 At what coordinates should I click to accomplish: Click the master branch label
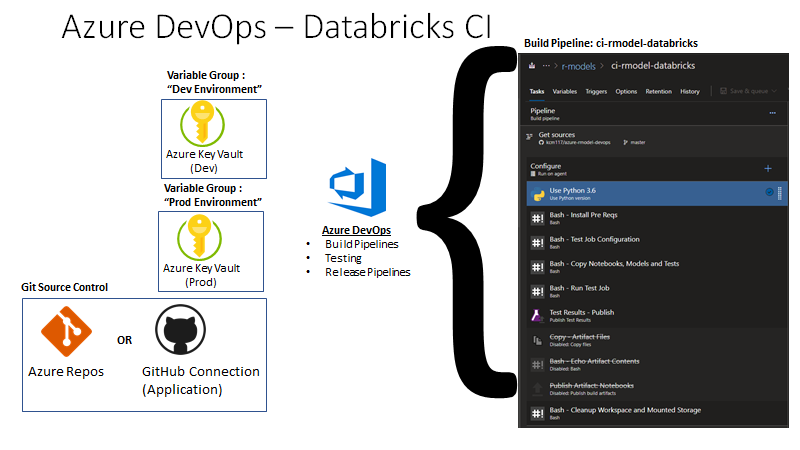tap(637, 142)
